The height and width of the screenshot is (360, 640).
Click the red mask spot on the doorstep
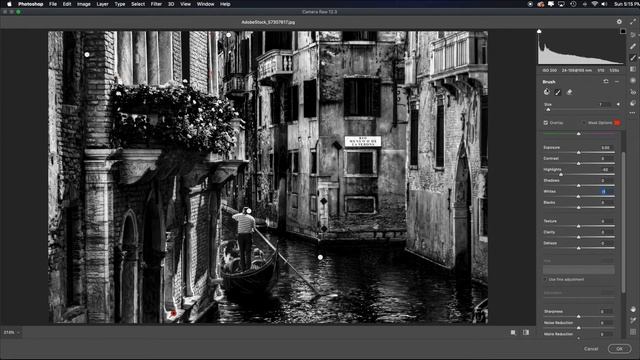[x=173, y=313]
